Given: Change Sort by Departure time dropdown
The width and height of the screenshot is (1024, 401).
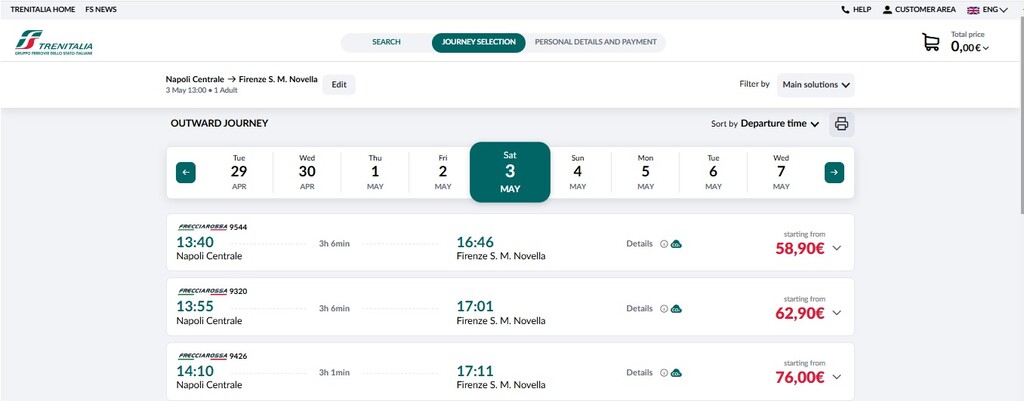Looking at the screenshot, I should coord(780,123).
